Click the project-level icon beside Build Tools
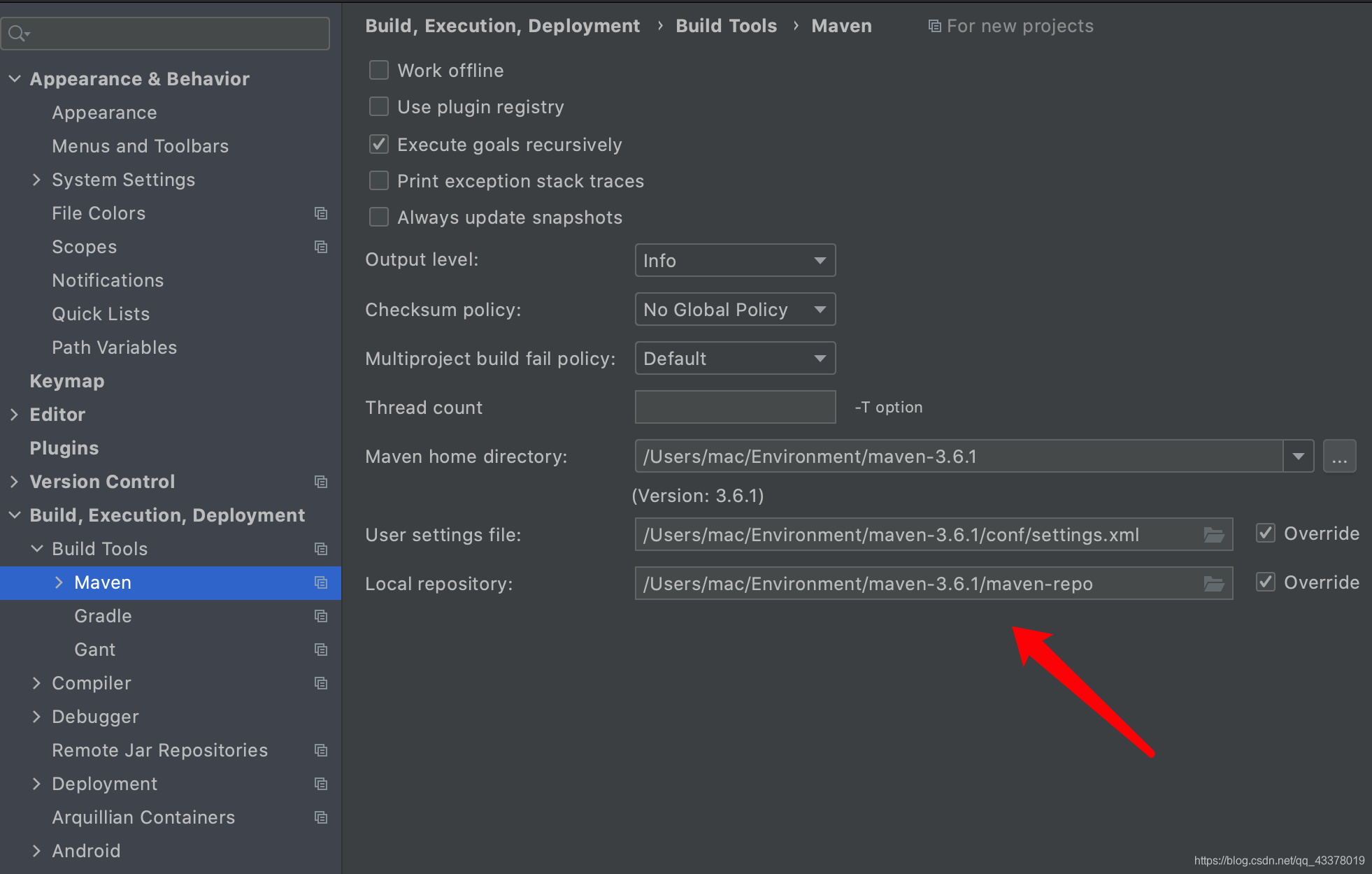 (x=321, y=549)
